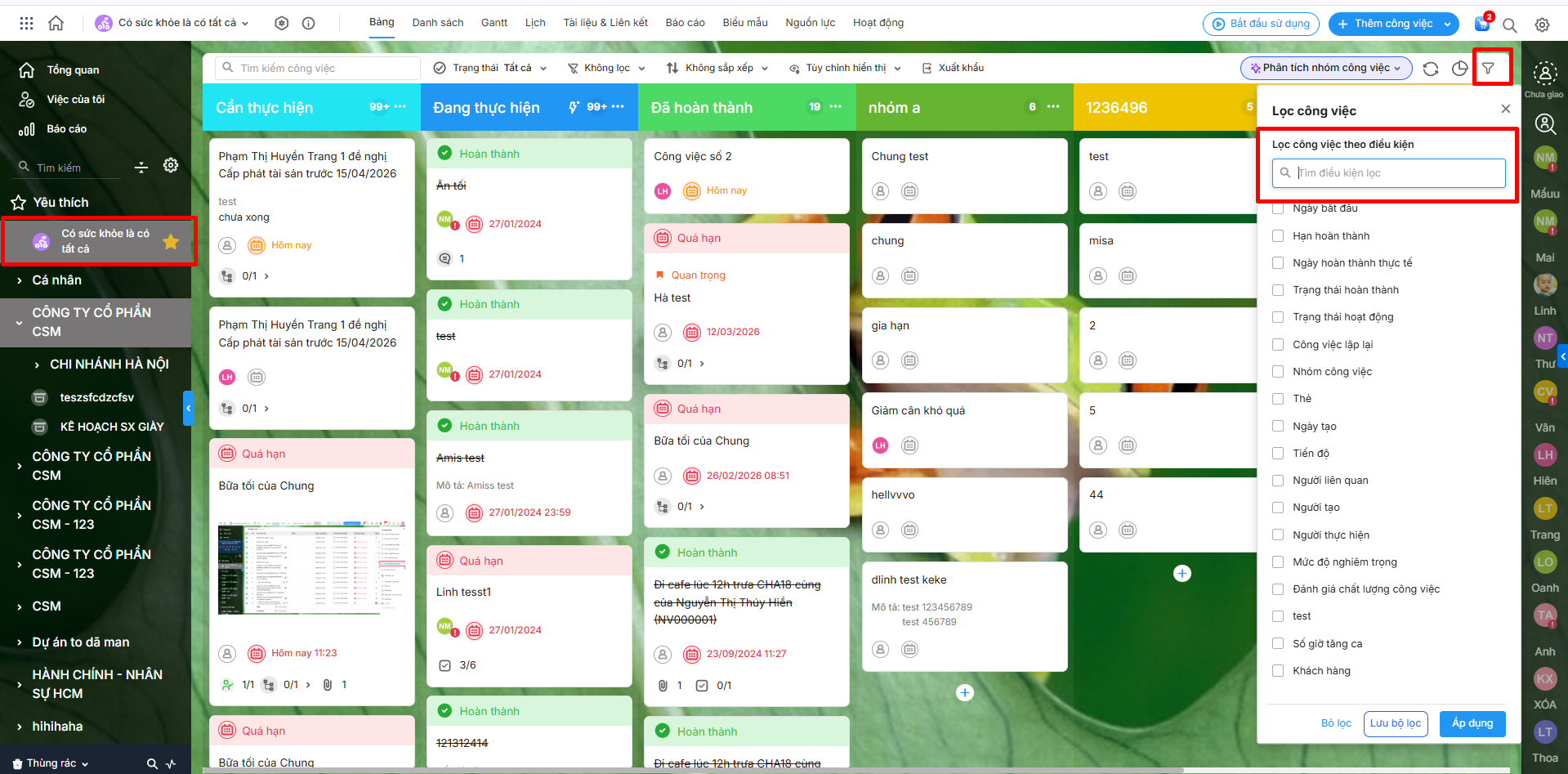Expand the Cá nhân sidebar group
The width and height of the screenshot is (1568, 774).
point(20,280)
